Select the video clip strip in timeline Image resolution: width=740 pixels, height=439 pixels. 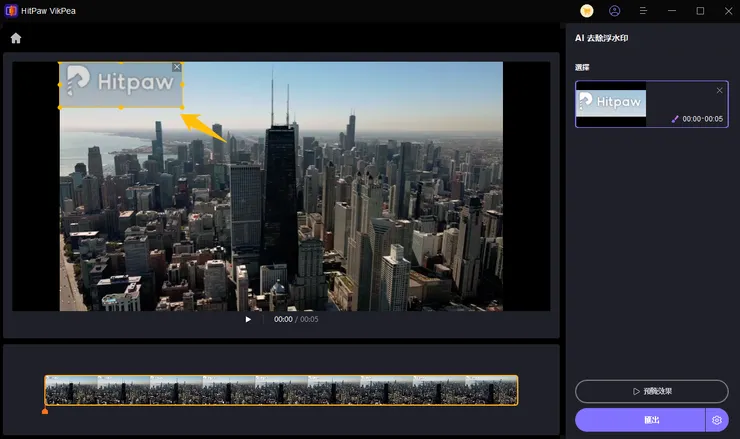pos(281,390)
